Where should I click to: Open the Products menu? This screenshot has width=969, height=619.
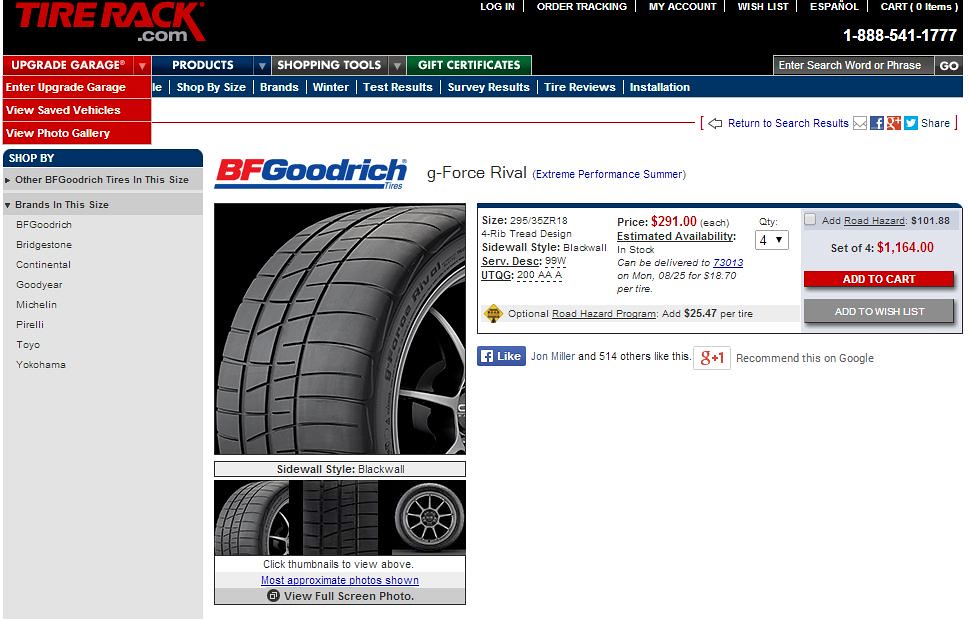[x=203, y=65]
